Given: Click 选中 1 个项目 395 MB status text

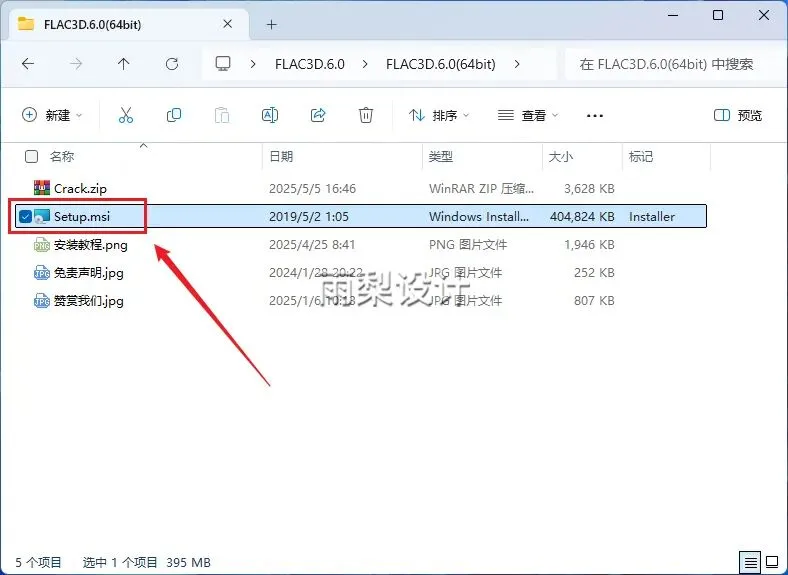Looking at the screenshot, I should 146,562.
